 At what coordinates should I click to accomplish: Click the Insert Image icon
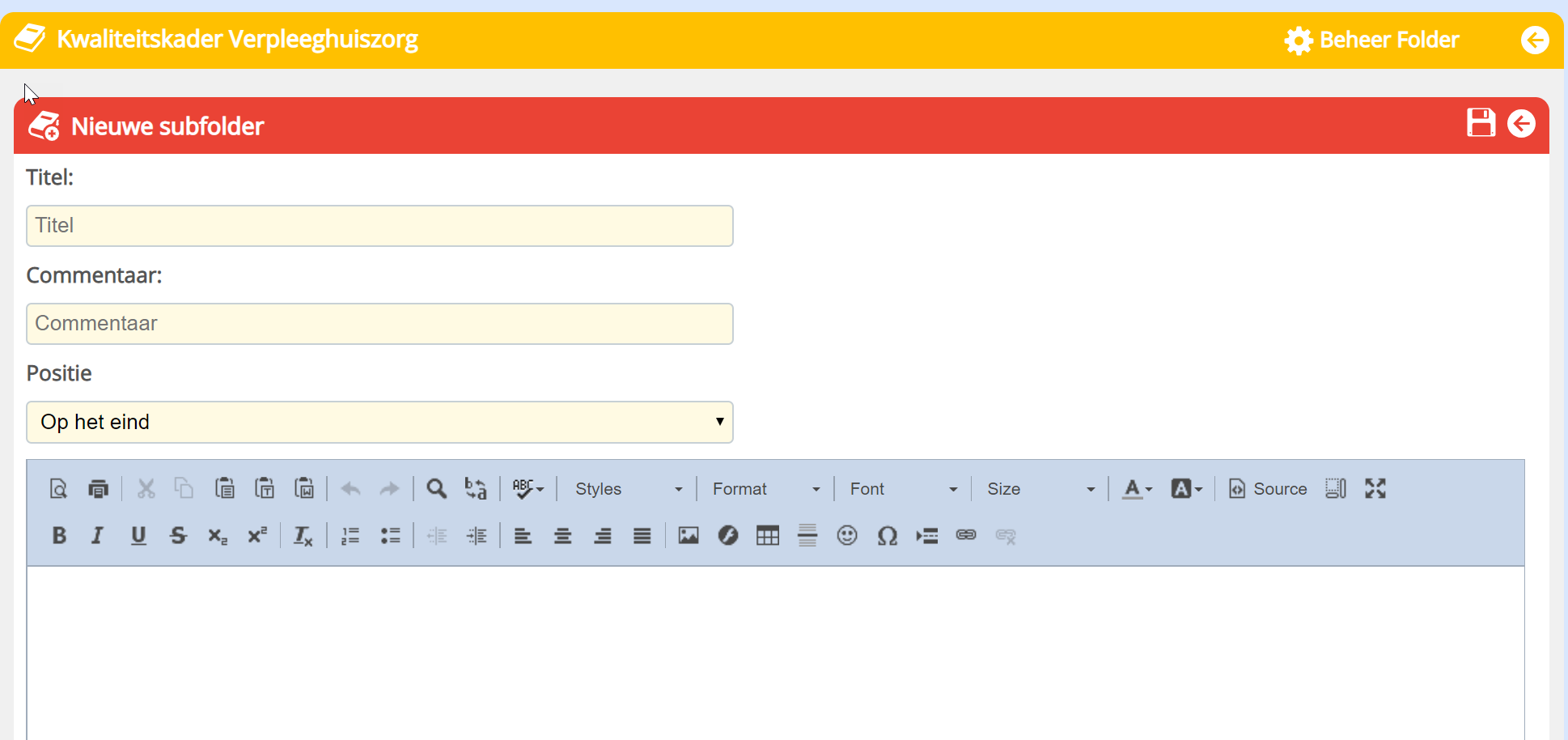pos(689,536)
